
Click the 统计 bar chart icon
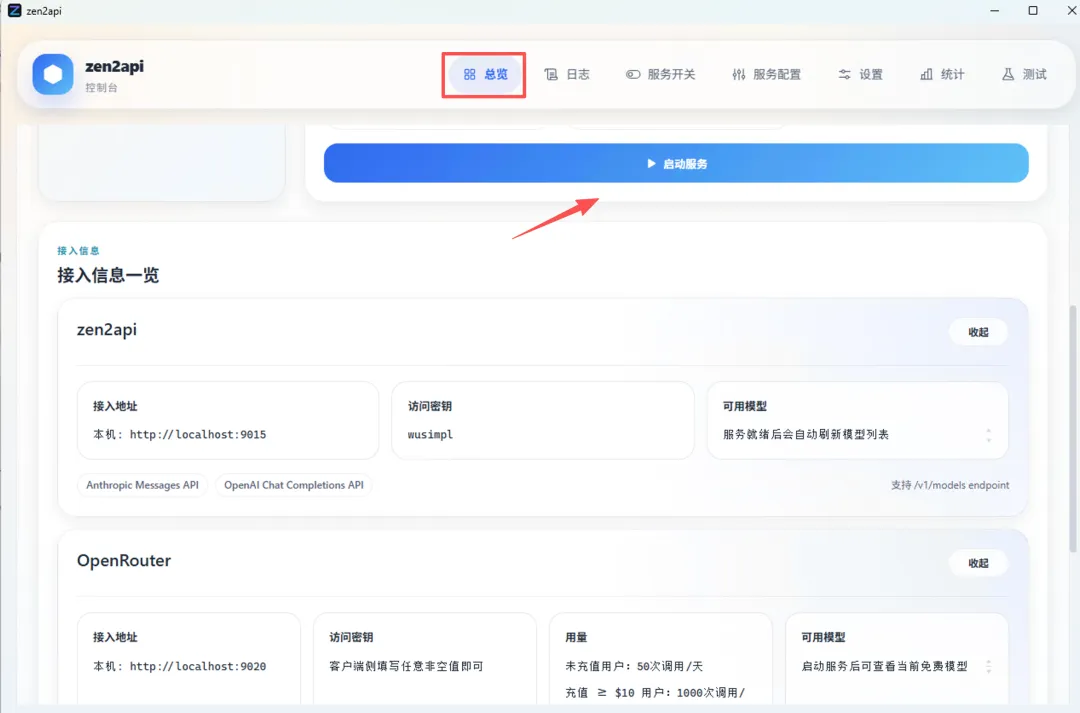(x=926, y=74)
